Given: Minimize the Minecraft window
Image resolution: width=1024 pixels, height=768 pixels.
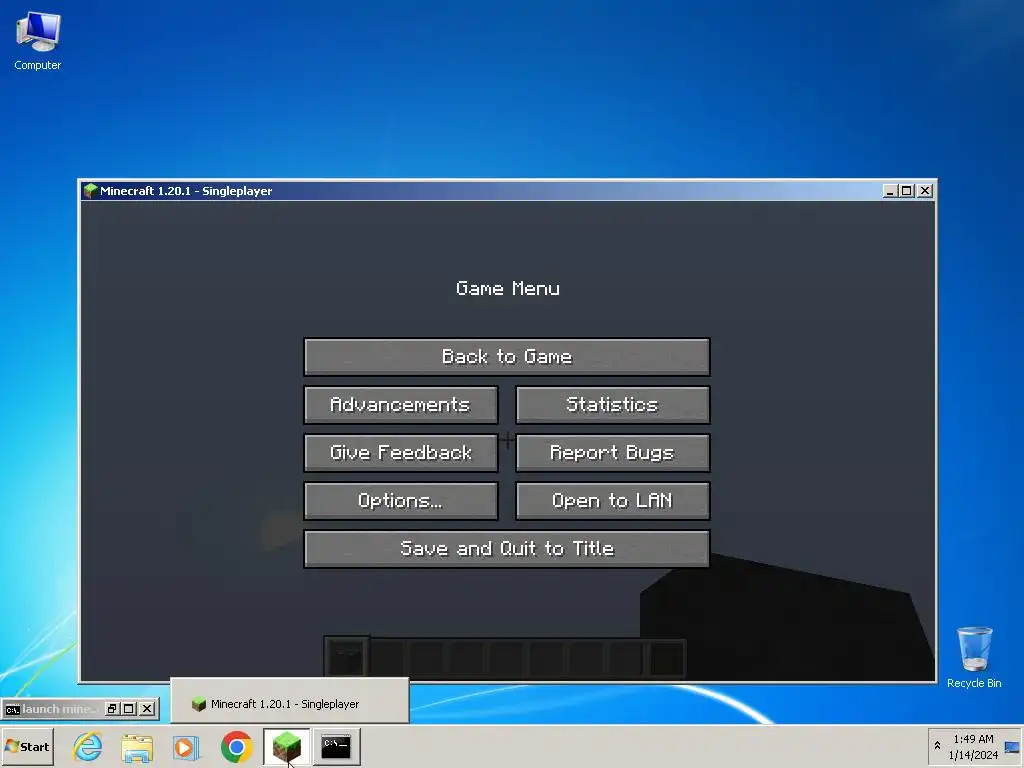Looking at the screenshot, I should point(889,191).
